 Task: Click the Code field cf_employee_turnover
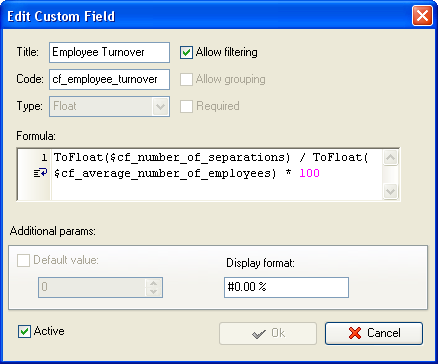pos(109,79)
